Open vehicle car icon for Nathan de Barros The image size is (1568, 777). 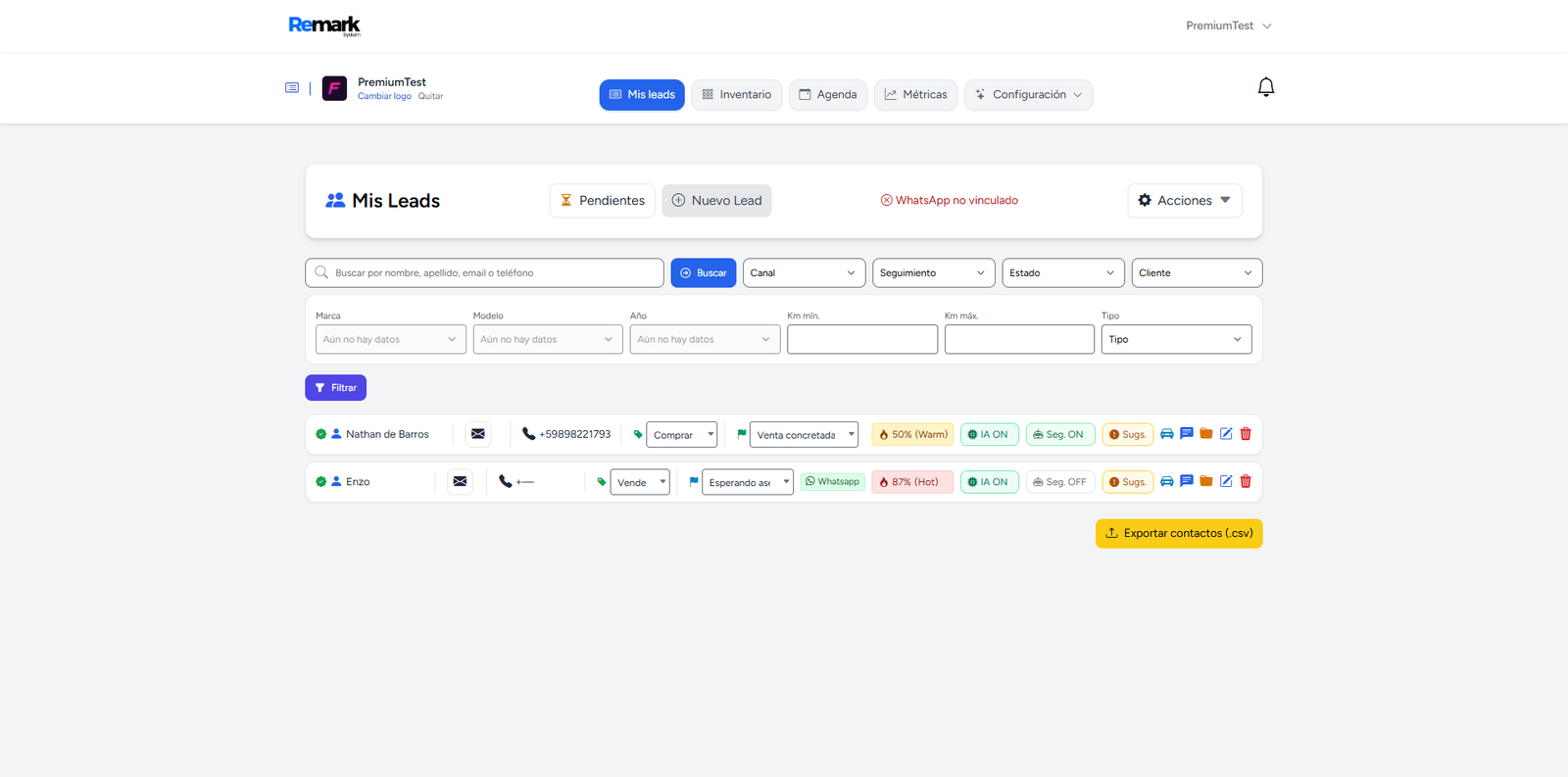click(x=1167, y=434)
